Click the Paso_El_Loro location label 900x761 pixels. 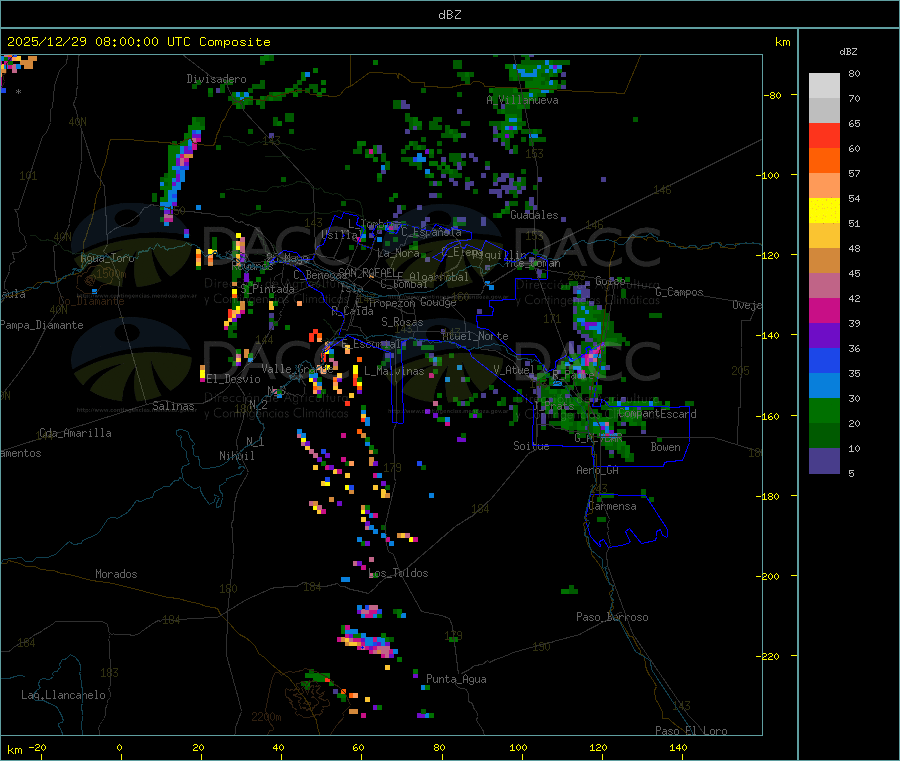pos(691,731)
